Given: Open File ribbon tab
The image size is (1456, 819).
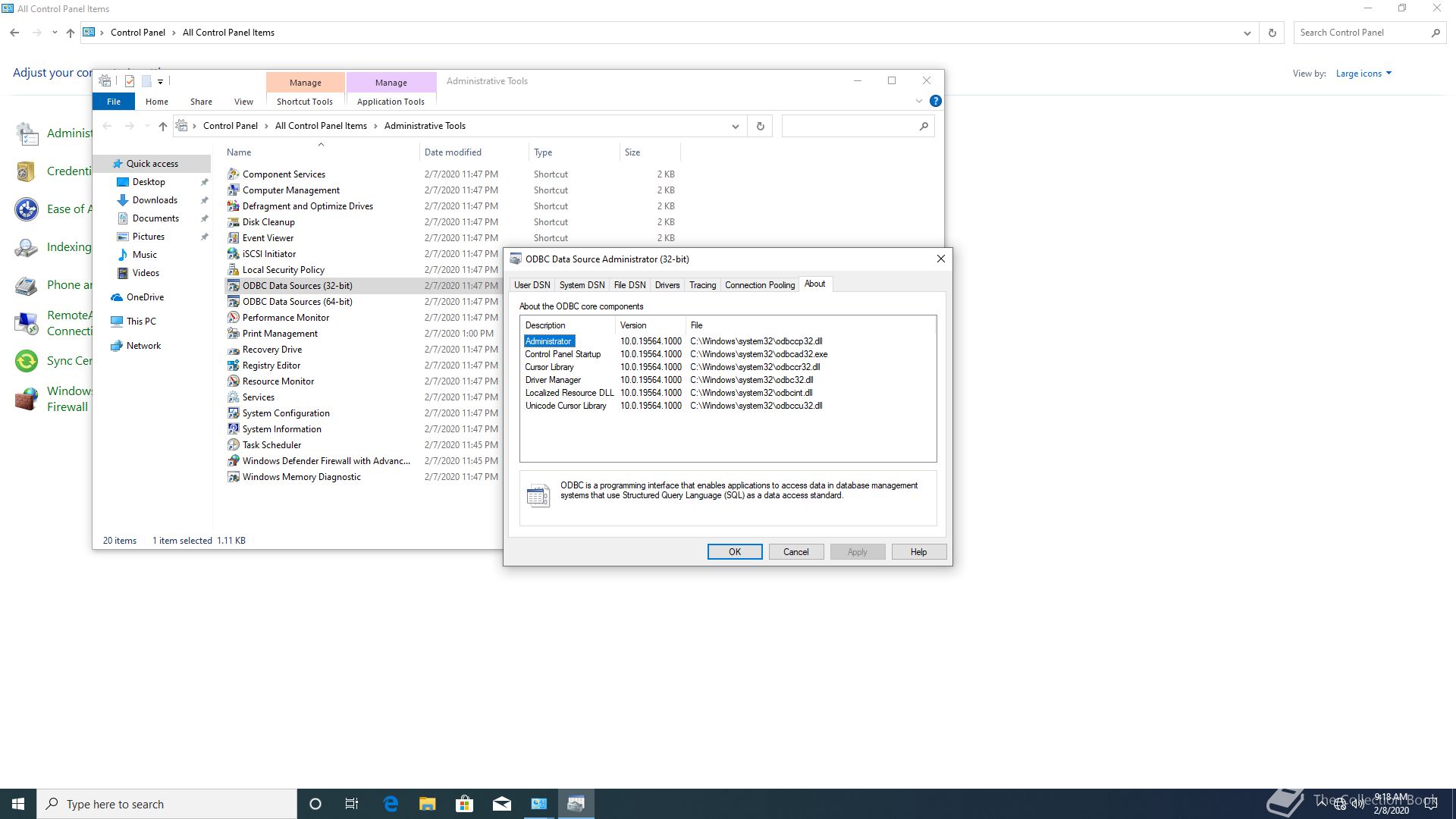Looking at the screenshot, I should pyautogui.click(x=114, y=102).
